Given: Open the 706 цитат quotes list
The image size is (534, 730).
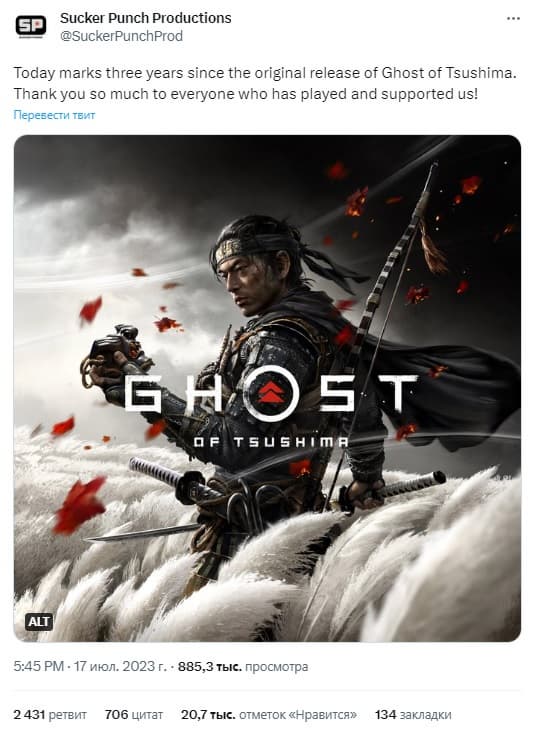Looking at the screenshot, I should (134, 714).
